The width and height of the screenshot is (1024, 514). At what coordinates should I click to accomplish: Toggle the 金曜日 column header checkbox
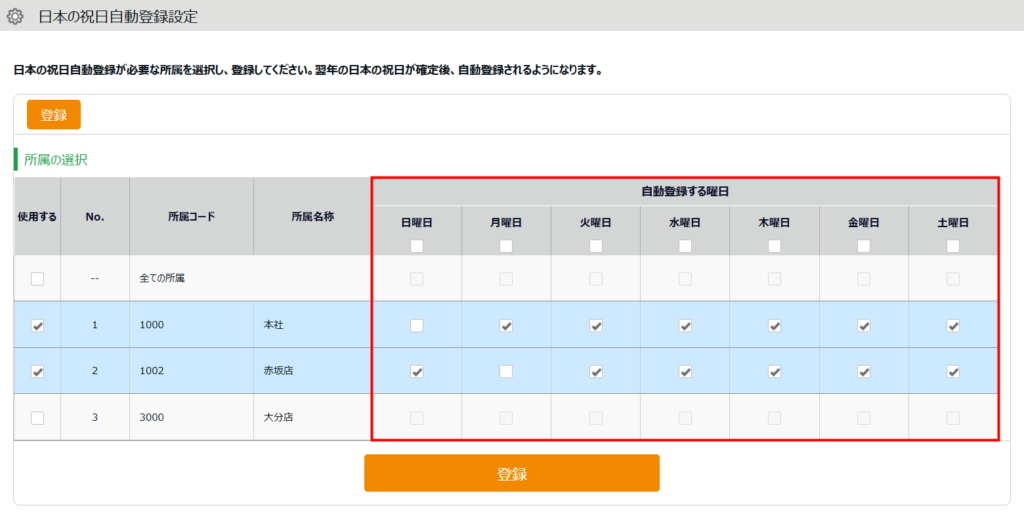click(864, 246)
